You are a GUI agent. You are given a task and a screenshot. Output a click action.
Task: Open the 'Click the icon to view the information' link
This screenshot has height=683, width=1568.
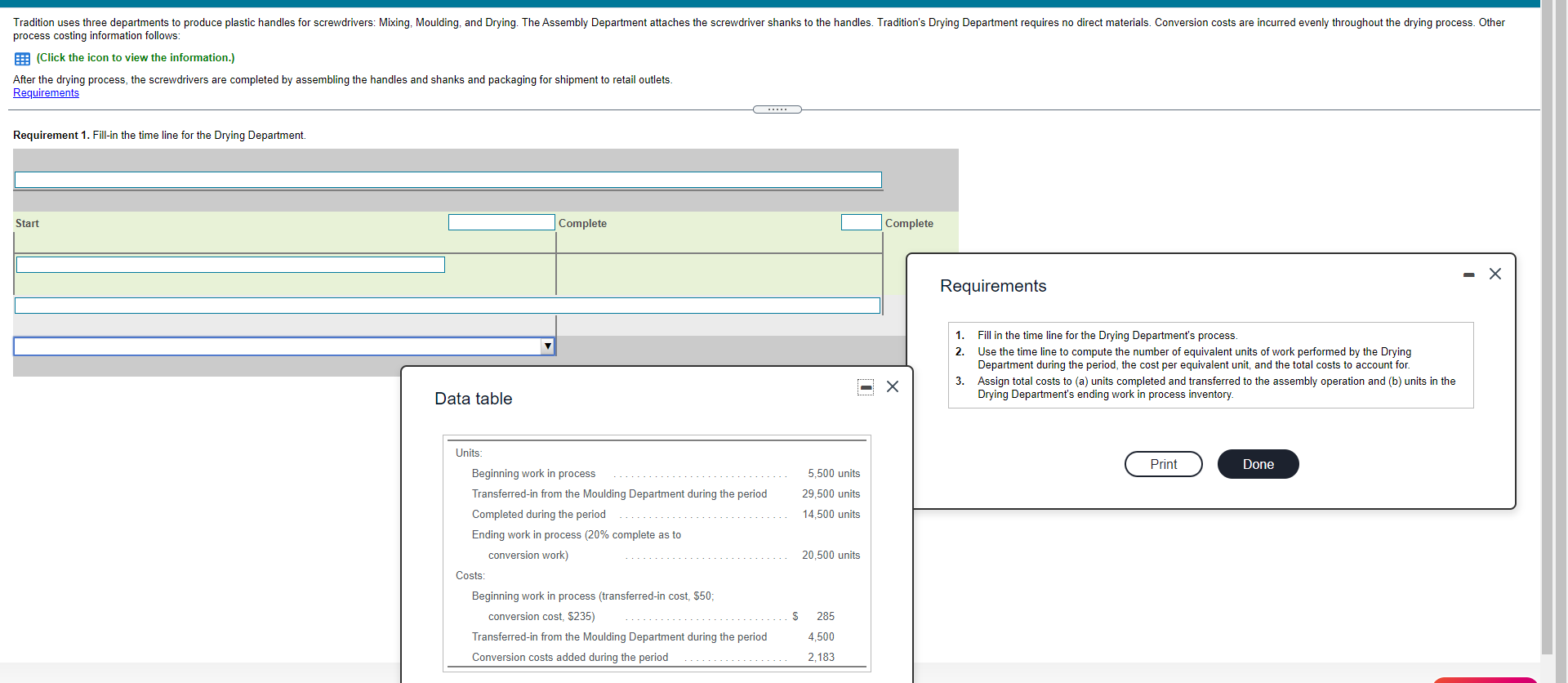136,58
